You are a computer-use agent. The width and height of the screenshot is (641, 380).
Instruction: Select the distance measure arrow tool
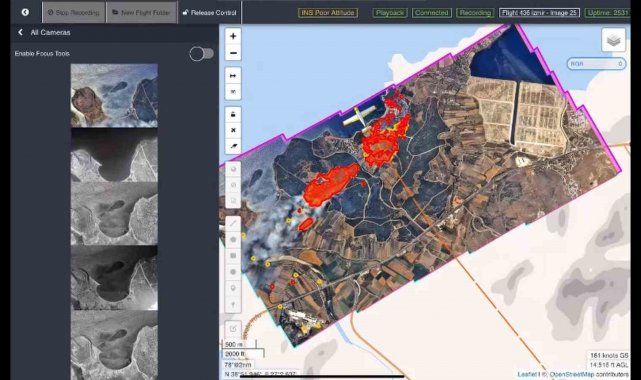(233, 76)
